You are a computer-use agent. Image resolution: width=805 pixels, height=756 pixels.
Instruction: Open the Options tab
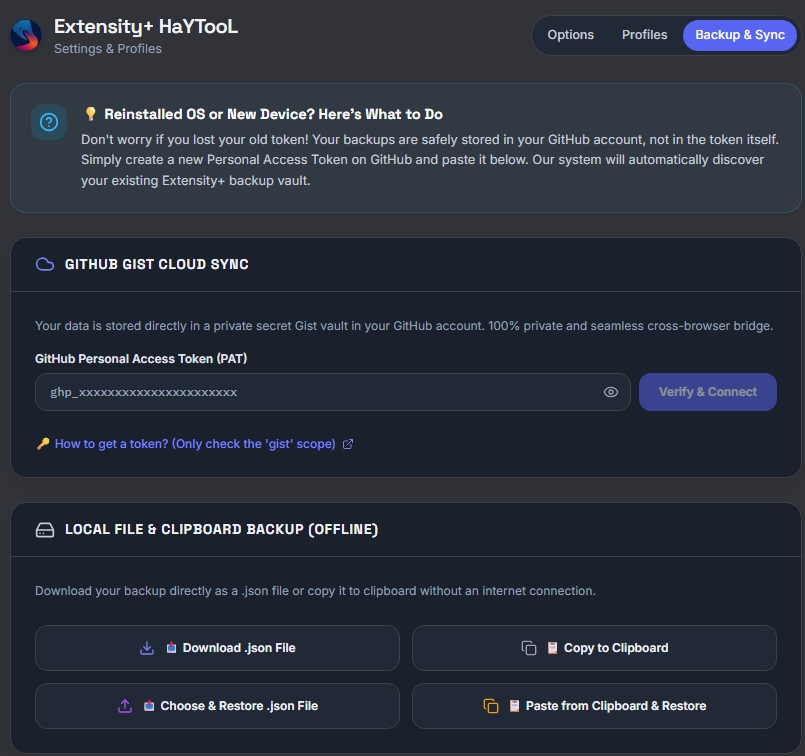pyautogui.click(x=570, y=35)
